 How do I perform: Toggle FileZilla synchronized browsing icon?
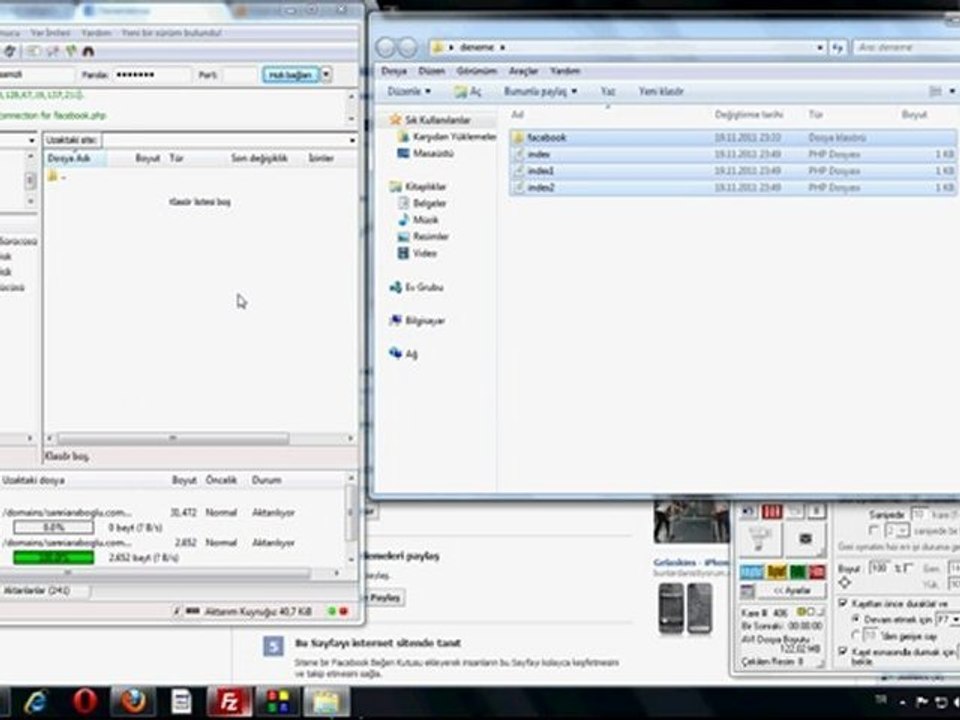(71, 51)
